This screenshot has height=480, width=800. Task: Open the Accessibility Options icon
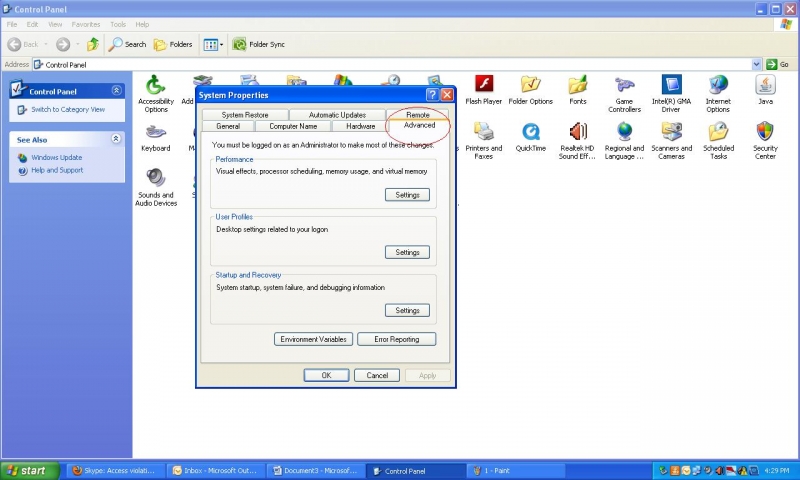click(155, 86)
